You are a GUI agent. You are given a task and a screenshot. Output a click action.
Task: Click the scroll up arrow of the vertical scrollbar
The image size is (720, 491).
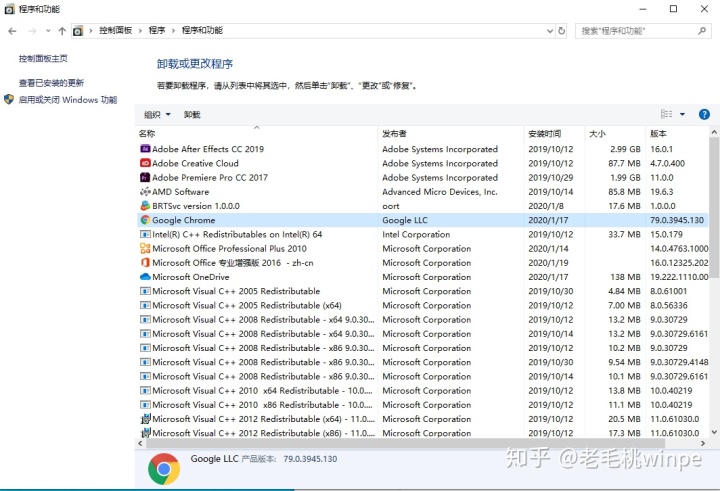(714, 132)
